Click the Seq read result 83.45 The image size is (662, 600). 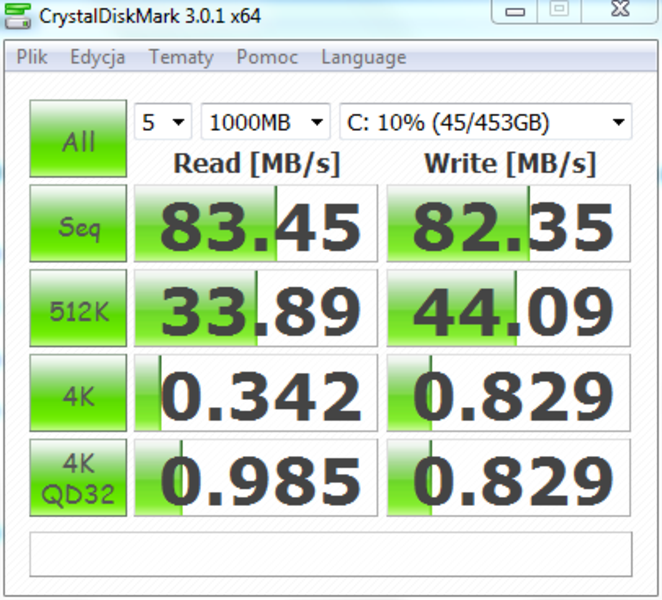(256, 223)
